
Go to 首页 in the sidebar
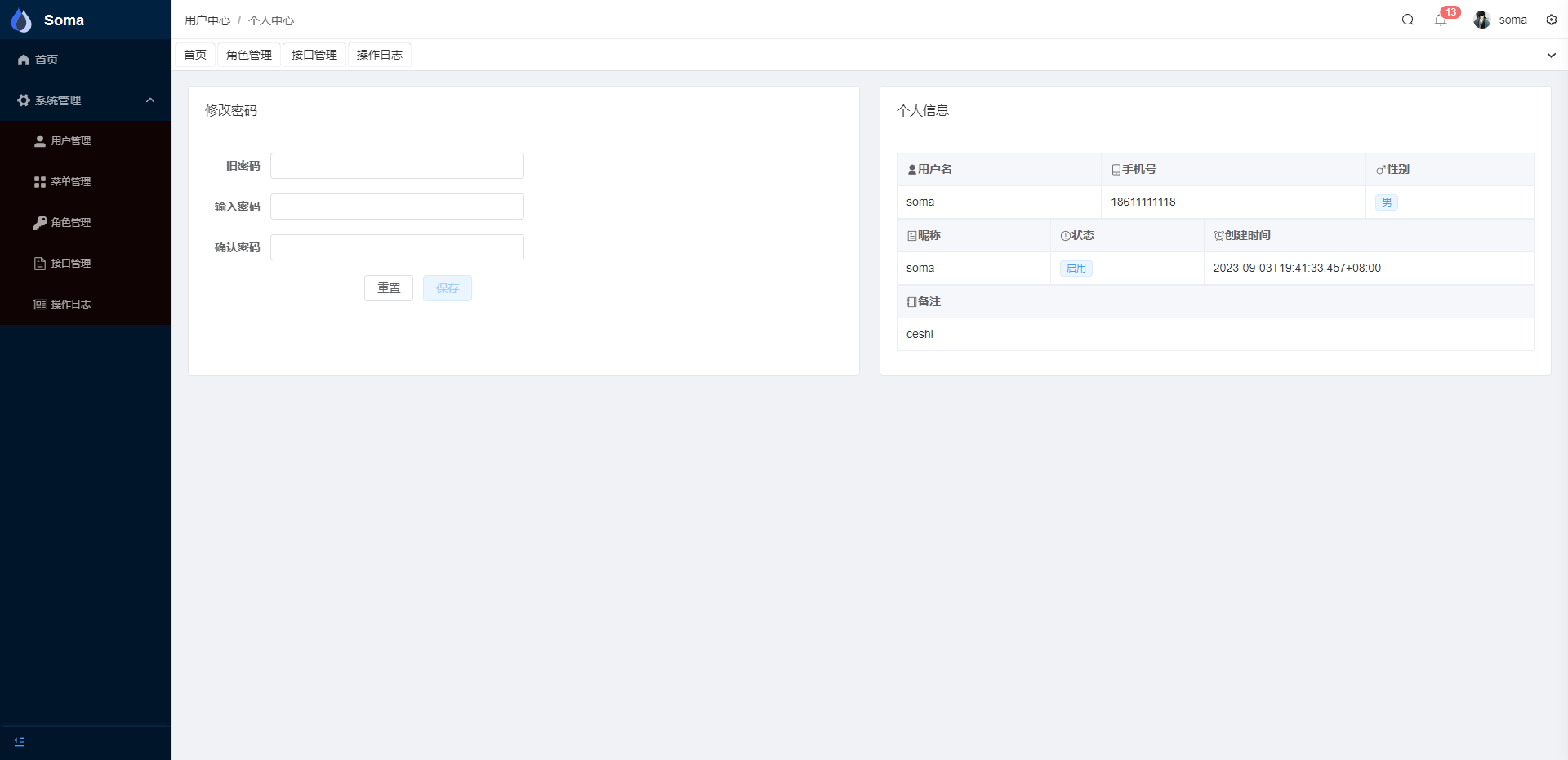[x=46, y=60]
